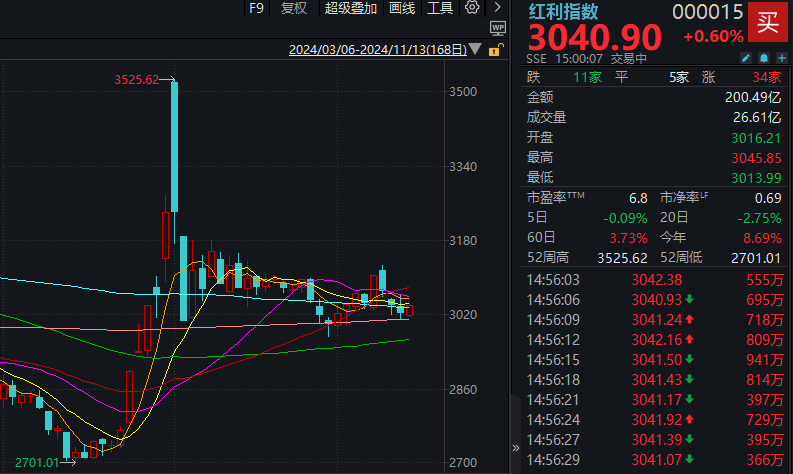Click change percentage +0.60%

pyautogui.click(x=713, y=36)
